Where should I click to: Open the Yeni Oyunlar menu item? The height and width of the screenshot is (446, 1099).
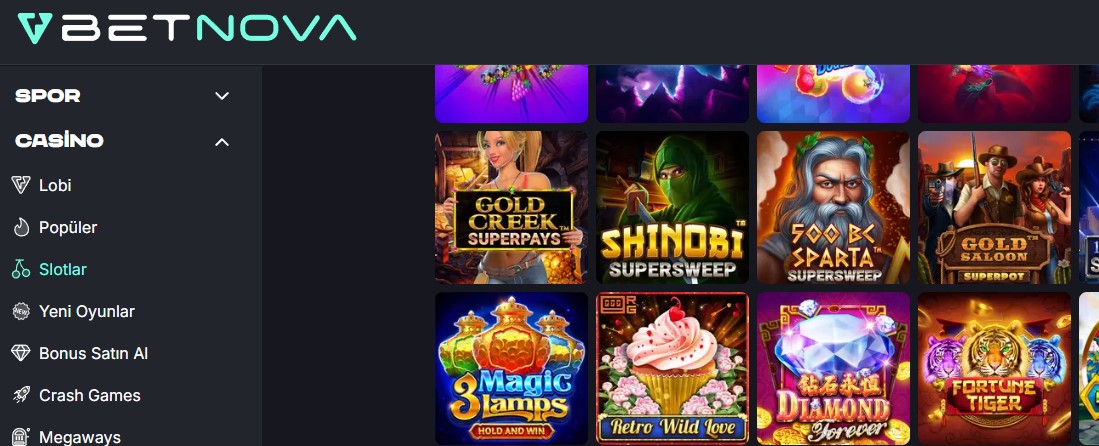coord(87,311)
